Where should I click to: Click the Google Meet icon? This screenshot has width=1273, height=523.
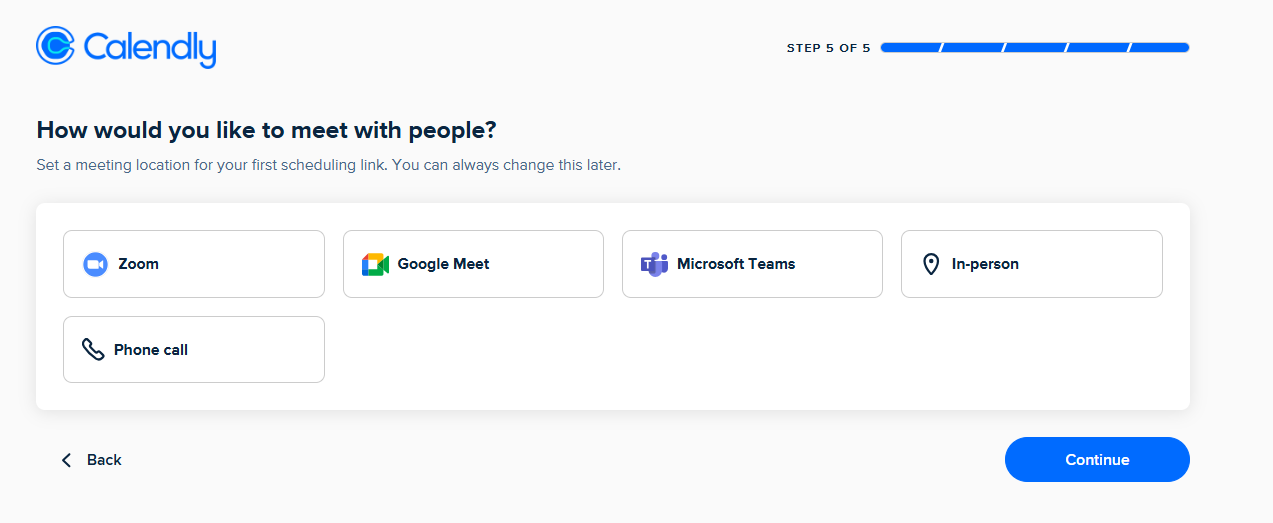375,264
